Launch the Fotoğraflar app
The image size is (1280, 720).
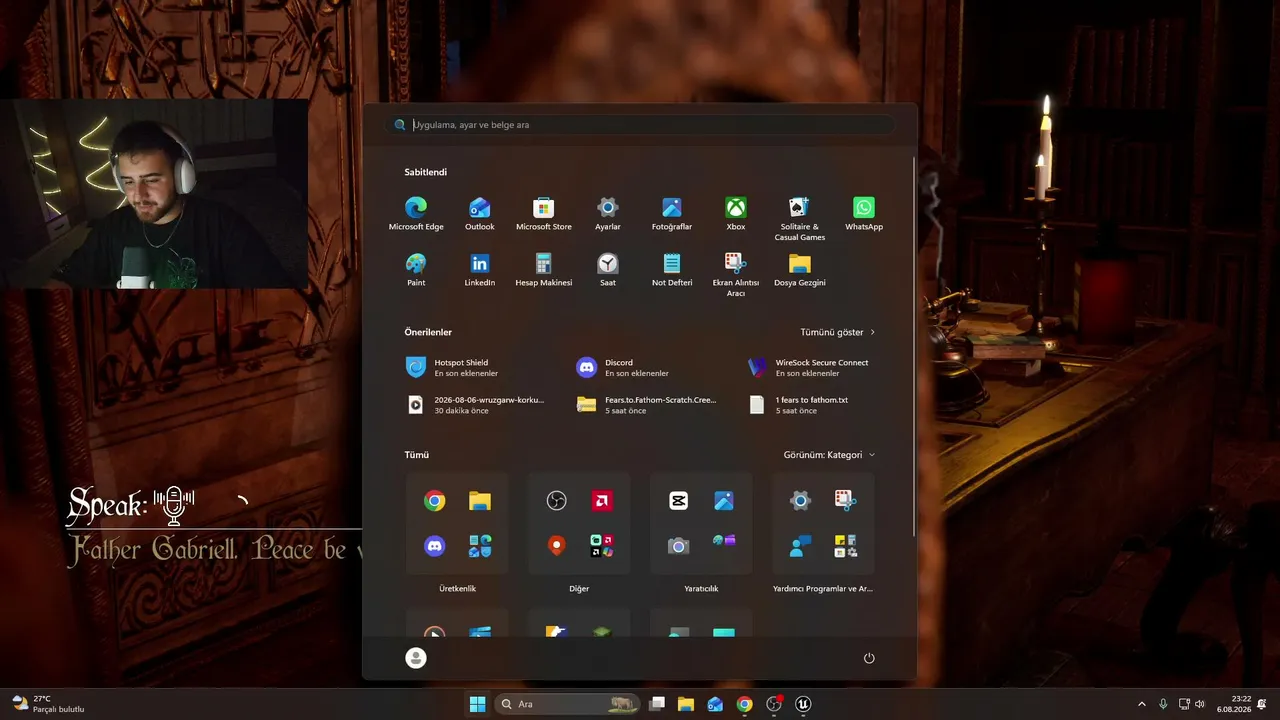[672, 214]
